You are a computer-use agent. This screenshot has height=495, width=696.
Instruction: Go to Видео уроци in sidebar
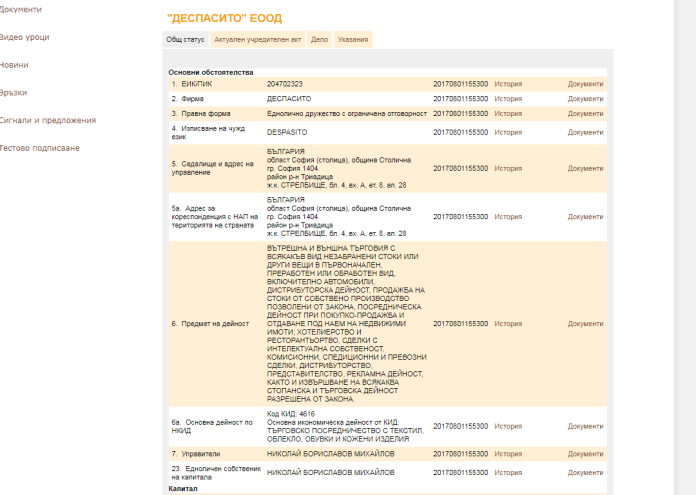(x=25, y=37)
